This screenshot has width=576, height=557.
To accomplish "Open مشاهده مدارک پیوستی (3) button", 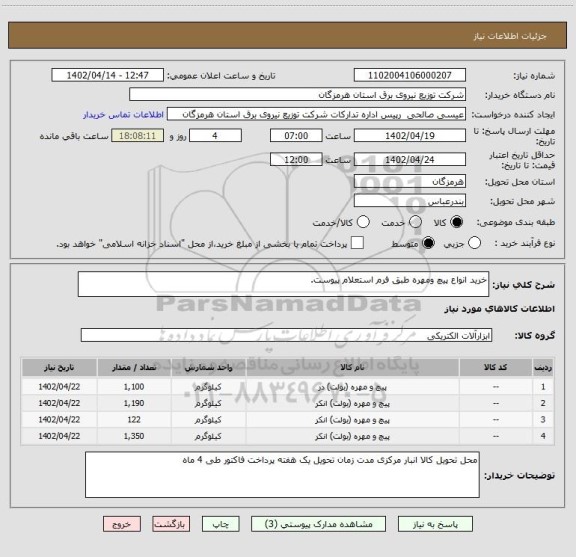I will [318, 524].
